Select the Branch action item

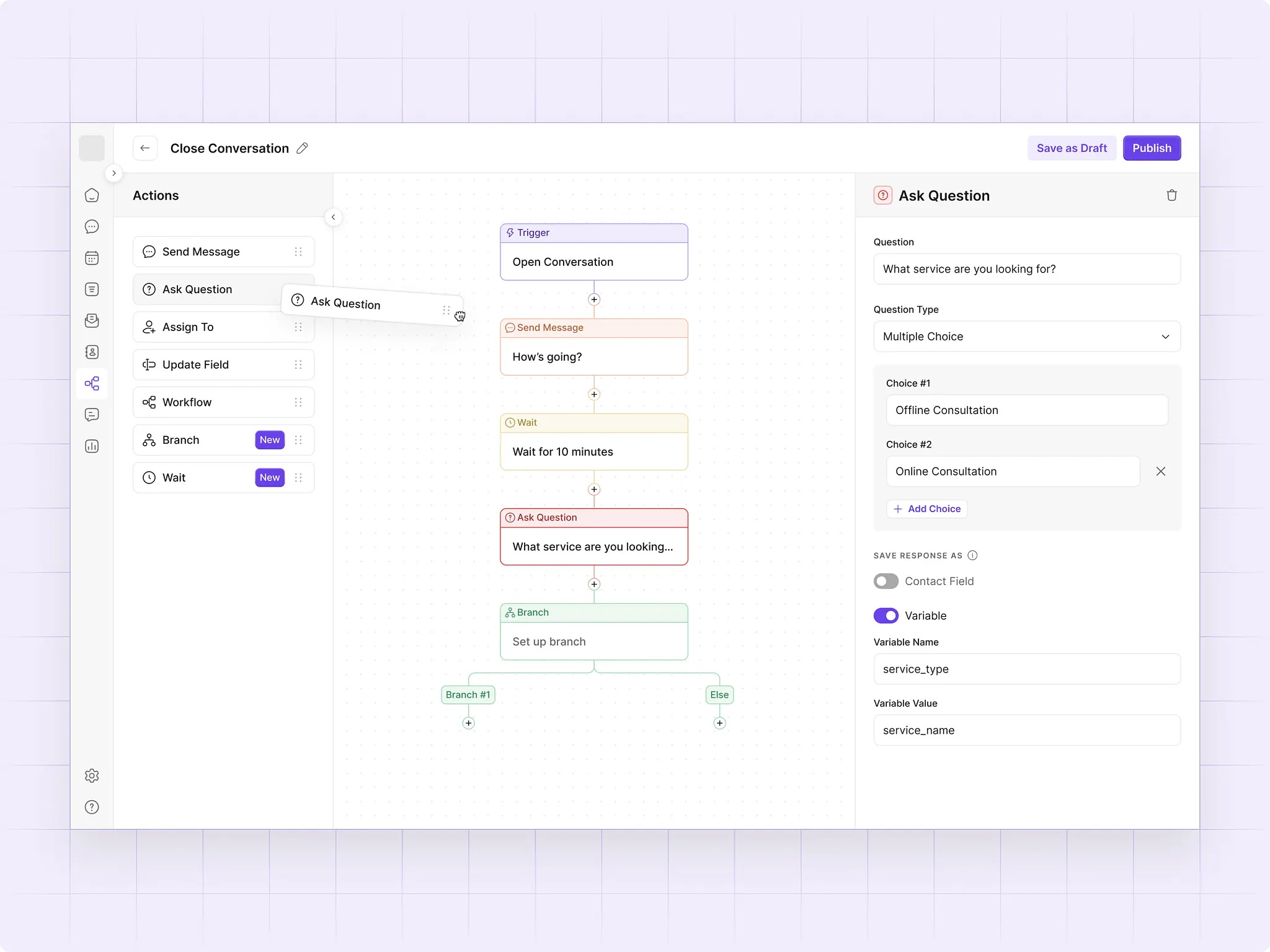pos(223,440)
